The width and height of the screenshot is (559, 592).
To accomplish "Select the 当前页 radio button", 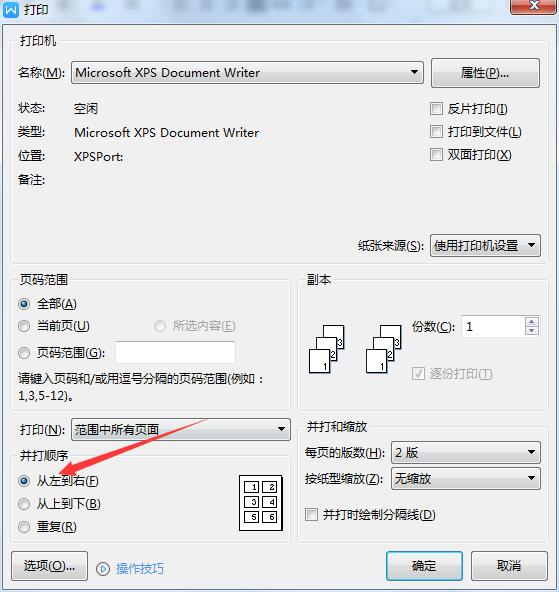I will 24,326.
